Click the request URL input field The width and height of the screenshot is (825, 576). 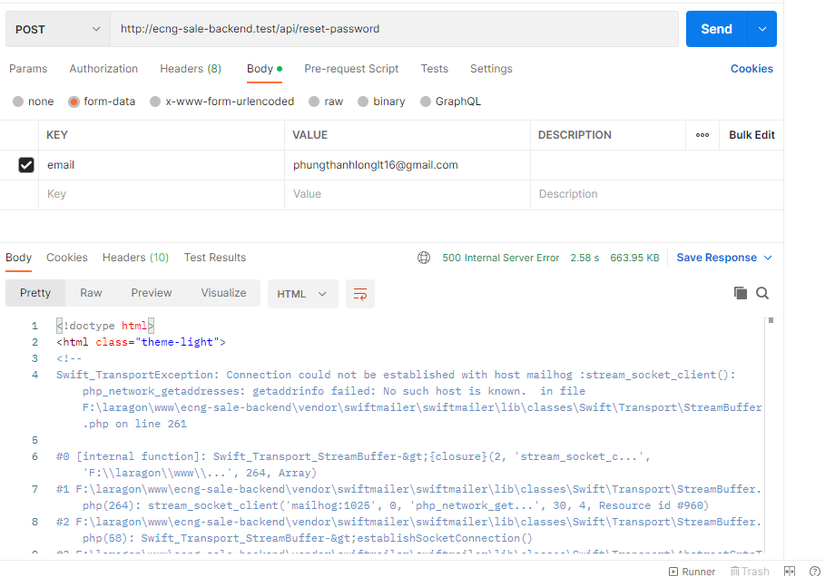(394, 29)
